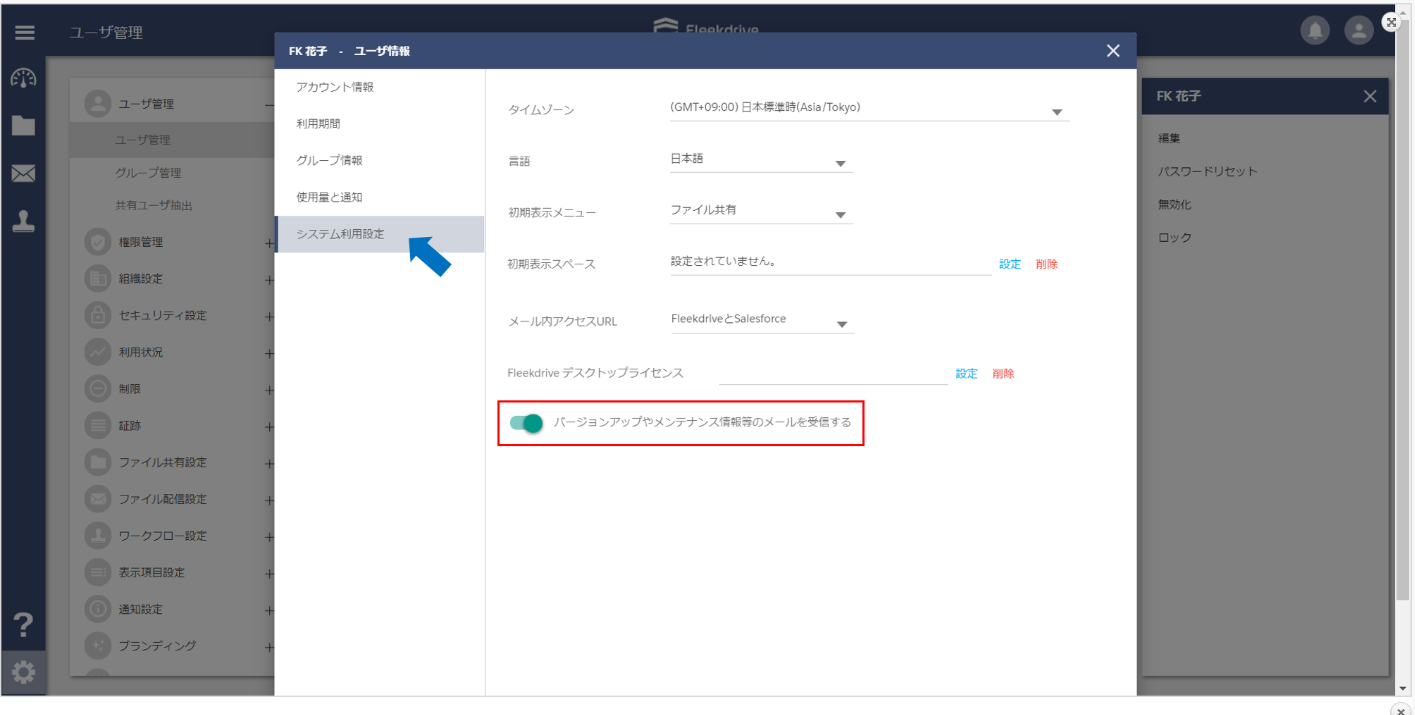Open the 言語 dropdown showing 日本語

click(761, 160)
